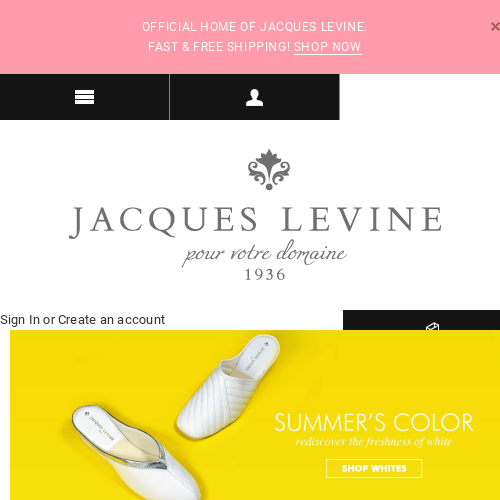Image resolution: width=500 pixels, height=500 pixels.
Task: Follow the SHOP NOW link
Action: 327,47
